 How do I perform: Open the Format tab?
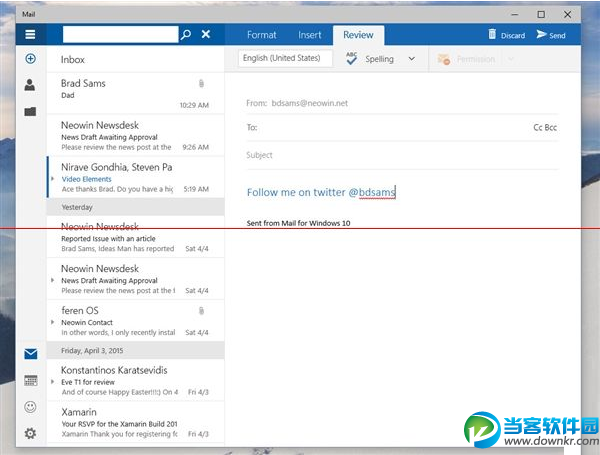tap(261, 35)
